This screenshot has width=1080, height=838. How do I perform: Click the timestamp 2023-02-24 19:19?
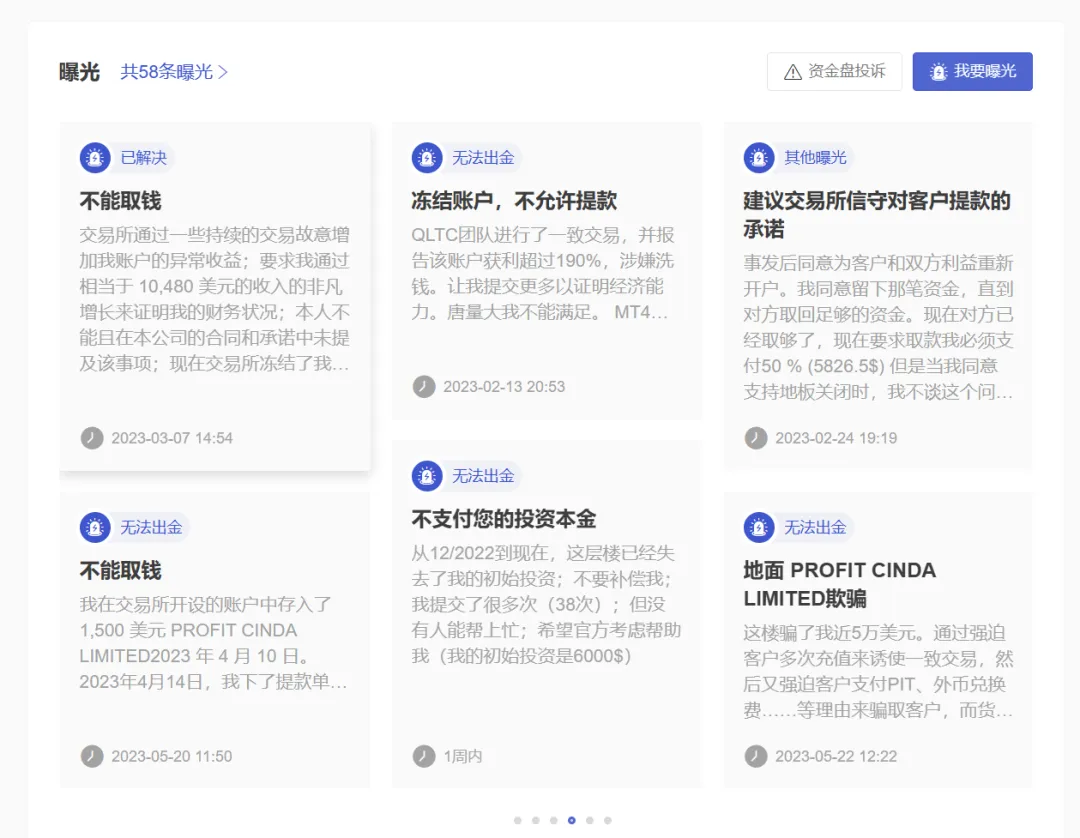[836, 439]
